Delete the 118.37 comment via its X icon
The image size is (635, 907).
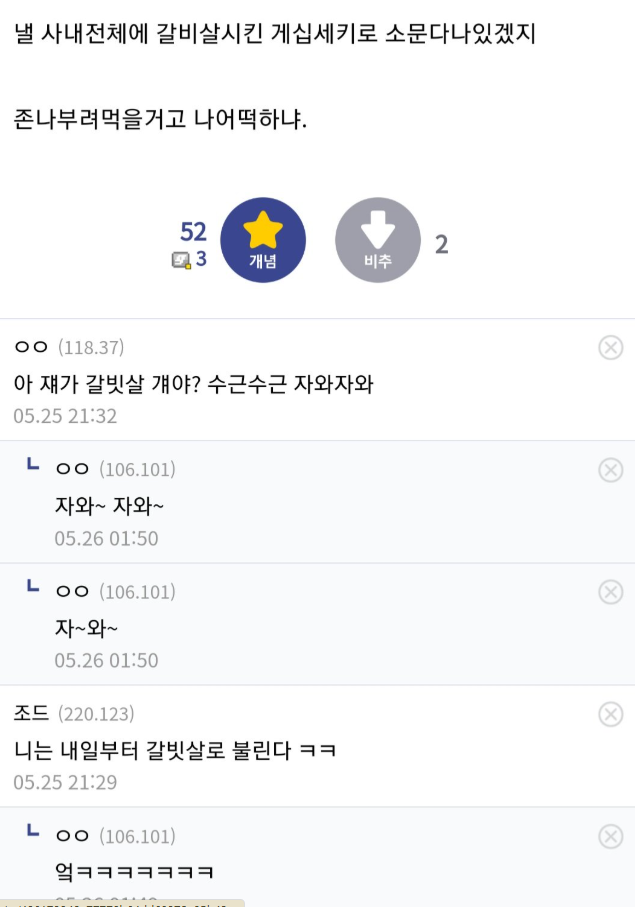coord(611,348)
